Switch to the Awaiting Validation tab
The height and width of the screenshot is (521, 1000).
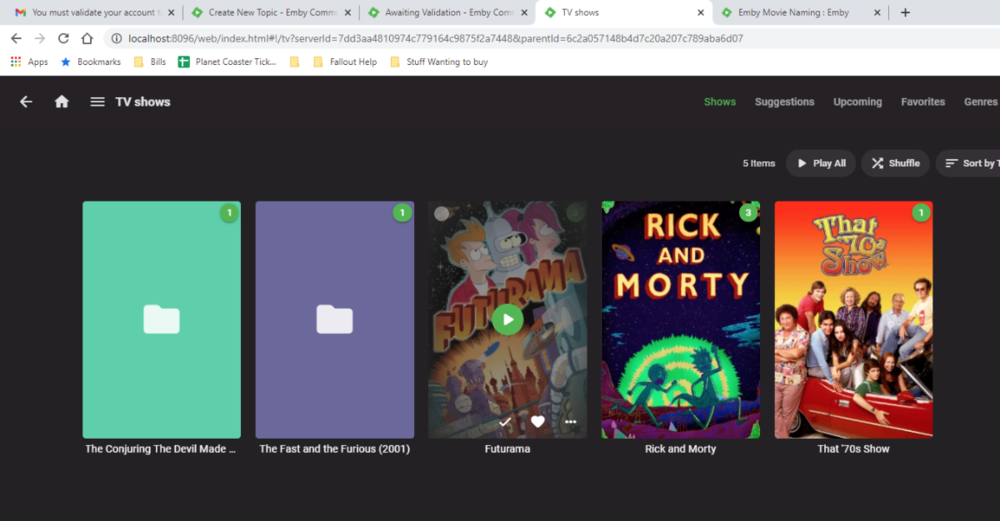click(x=448, y=13)
